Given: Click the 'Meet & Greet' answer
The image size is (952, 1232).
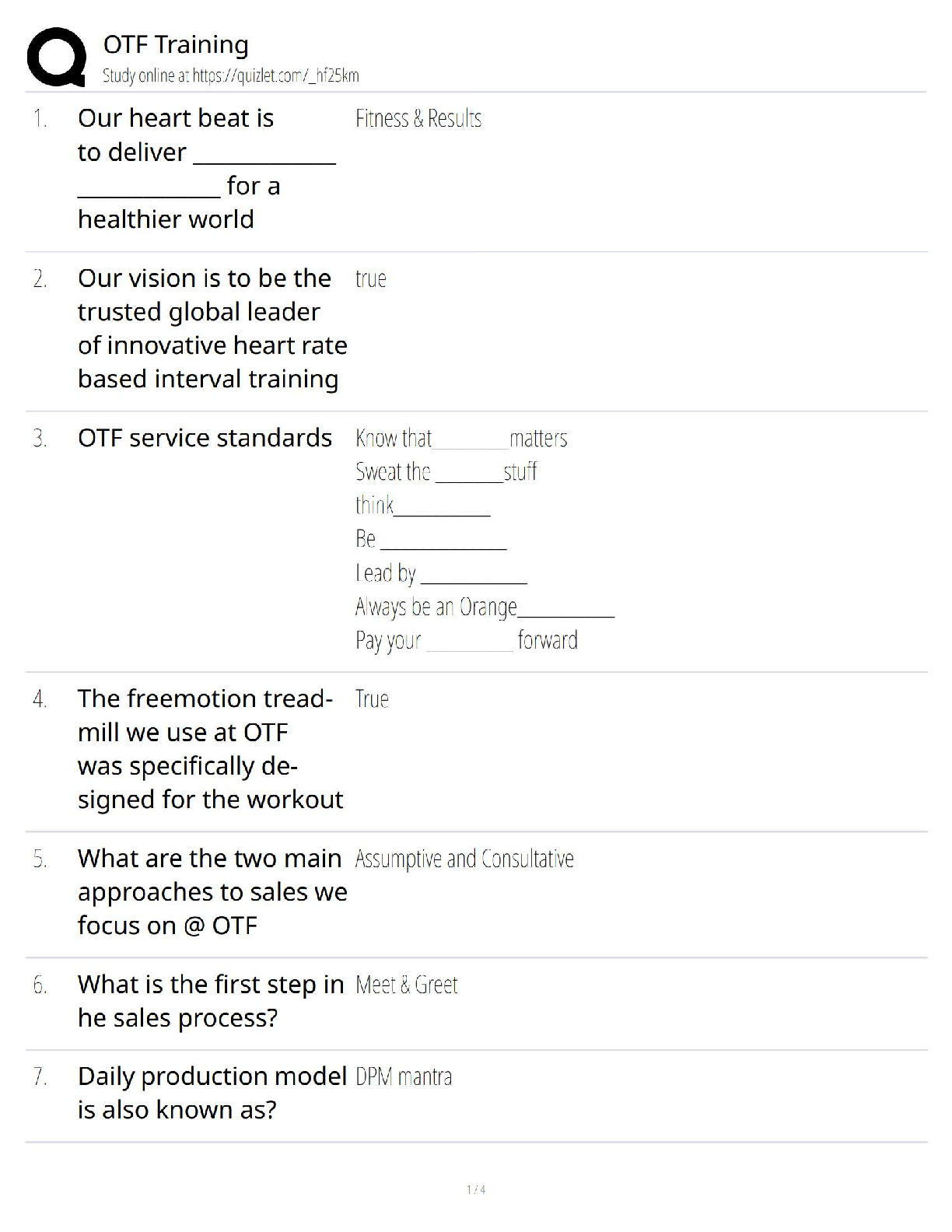Looking at the screenshot, I should point(406,985).
